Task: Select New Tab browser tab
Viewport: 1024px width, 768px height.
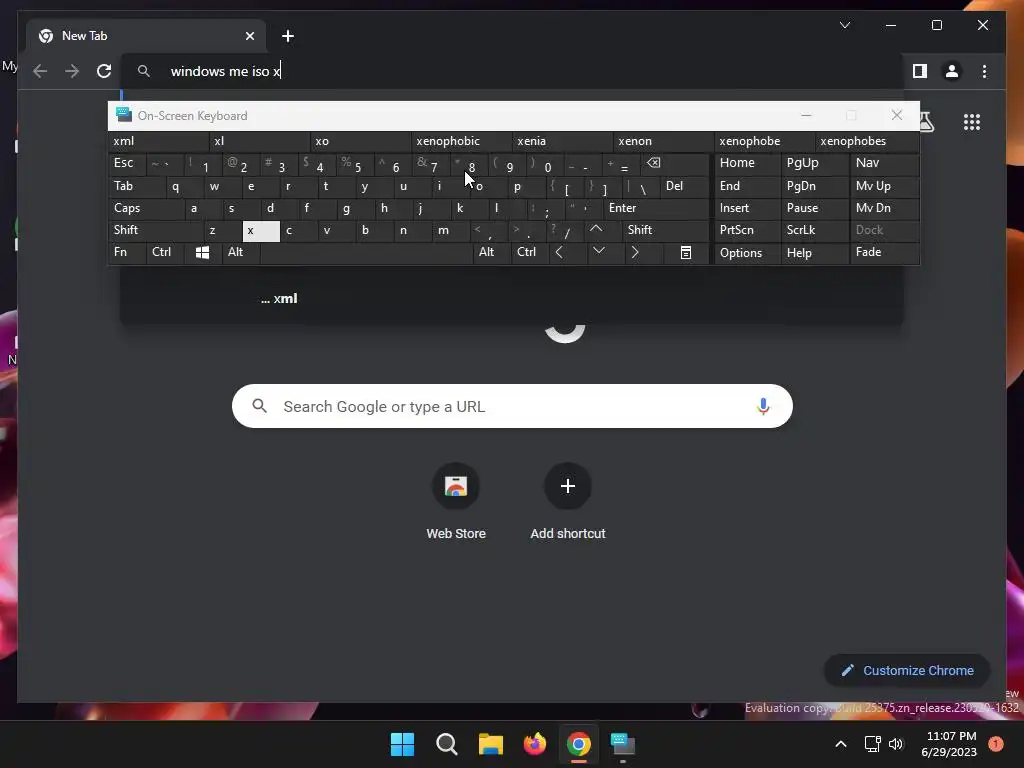Action: tap(146, 36)
